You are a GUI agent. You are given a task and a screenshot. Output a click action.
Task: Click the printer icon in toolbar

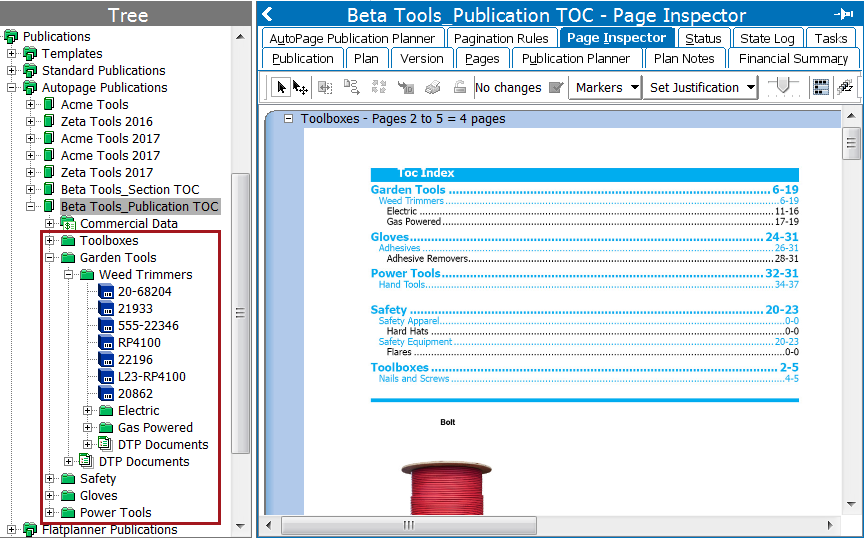(x=432, y=88)
